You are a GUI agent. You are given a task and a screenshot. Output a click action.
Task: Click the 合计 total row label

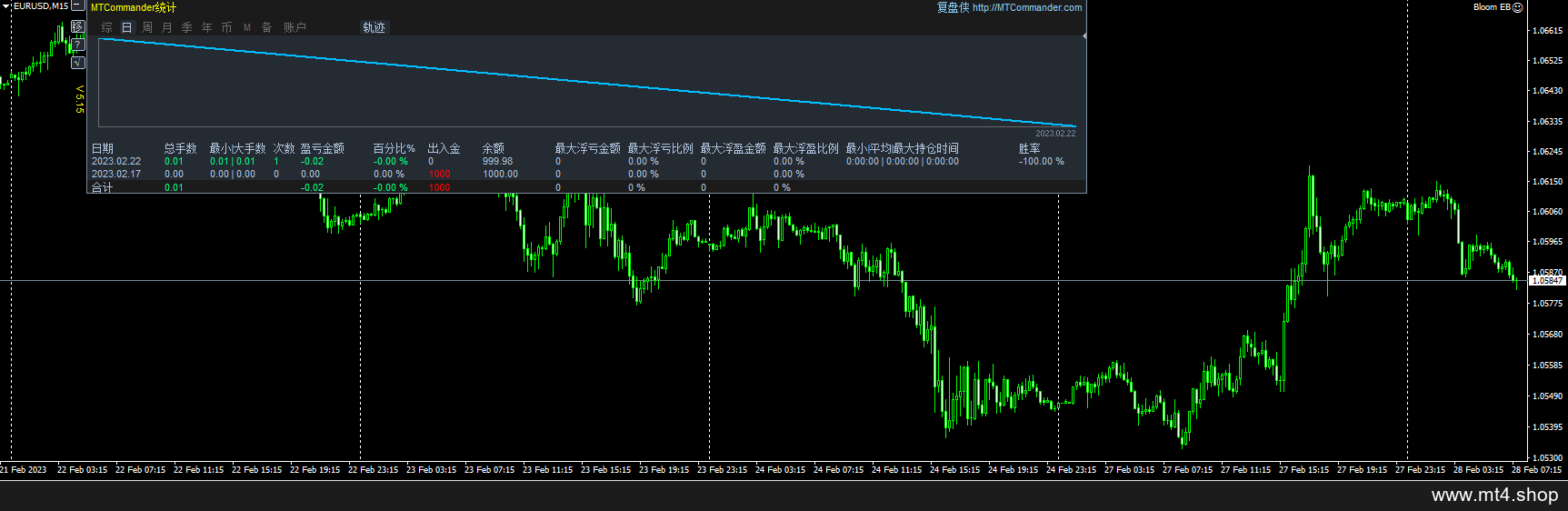tap(103, 187)
